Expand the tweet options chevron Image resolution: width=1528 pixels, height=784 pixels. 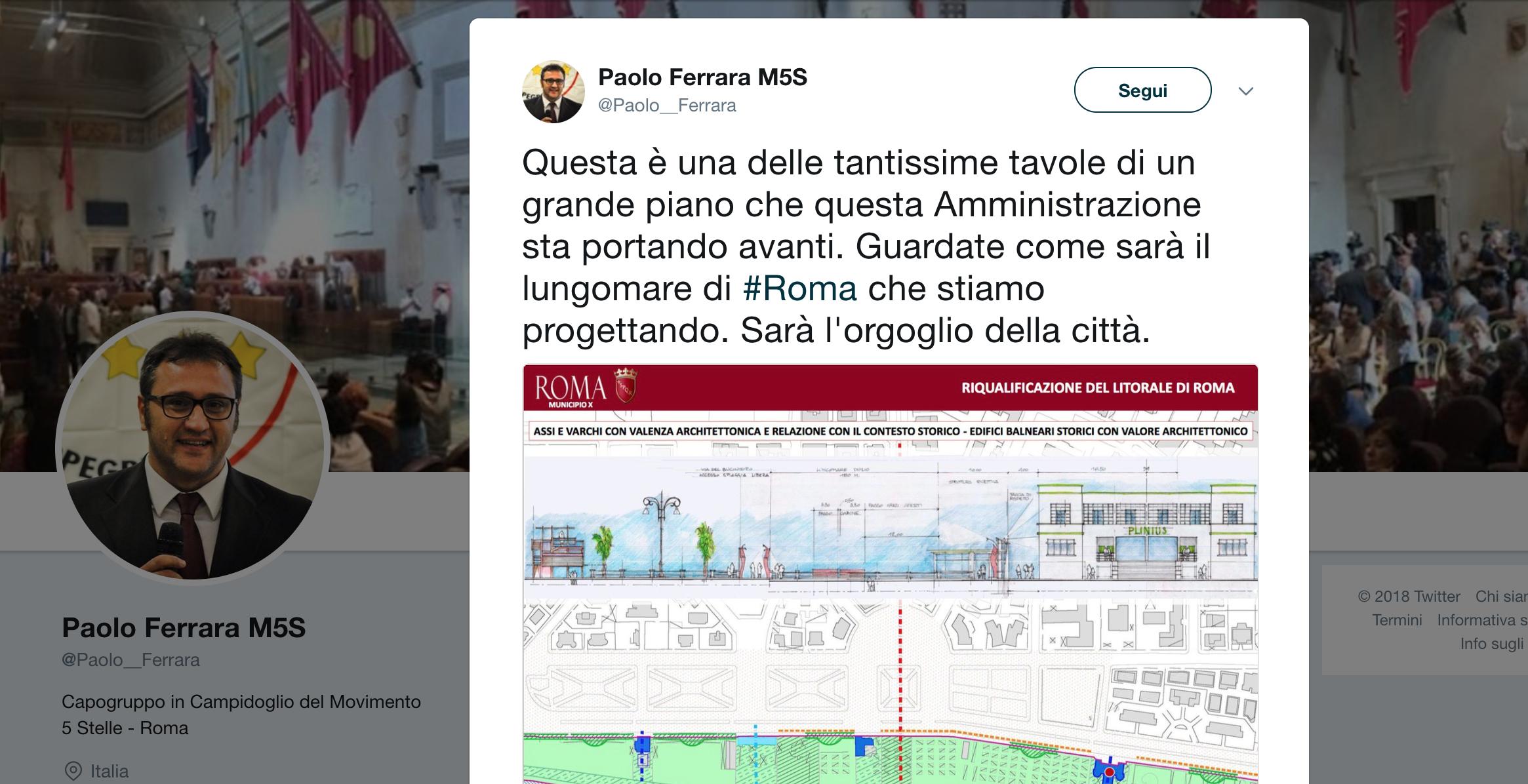[x=1245, y=91]
